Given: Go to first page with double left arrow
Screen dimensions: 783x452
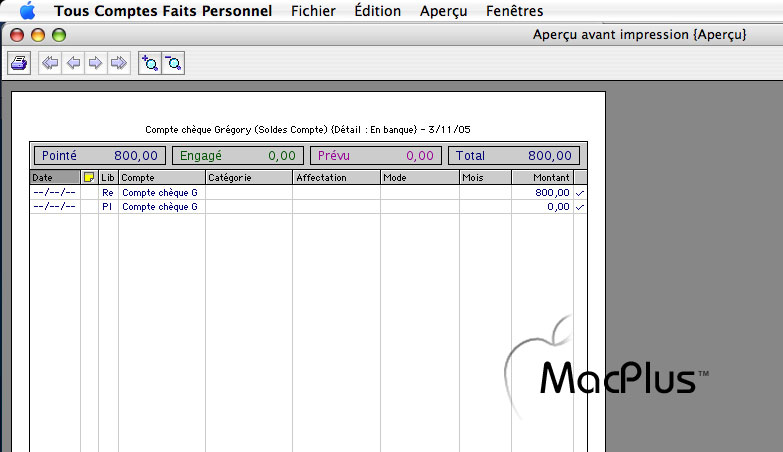Looking at the screenshot, I should [x=50, y=63].
